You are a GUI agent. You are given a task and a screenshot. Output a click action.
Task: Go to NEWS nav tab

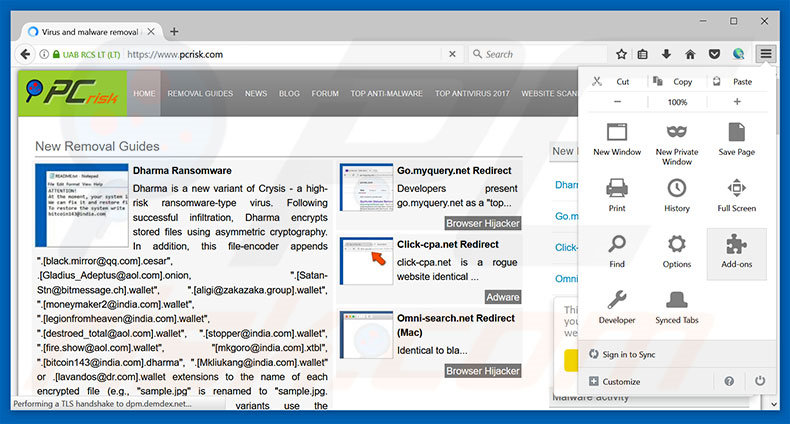click(256, 94)
